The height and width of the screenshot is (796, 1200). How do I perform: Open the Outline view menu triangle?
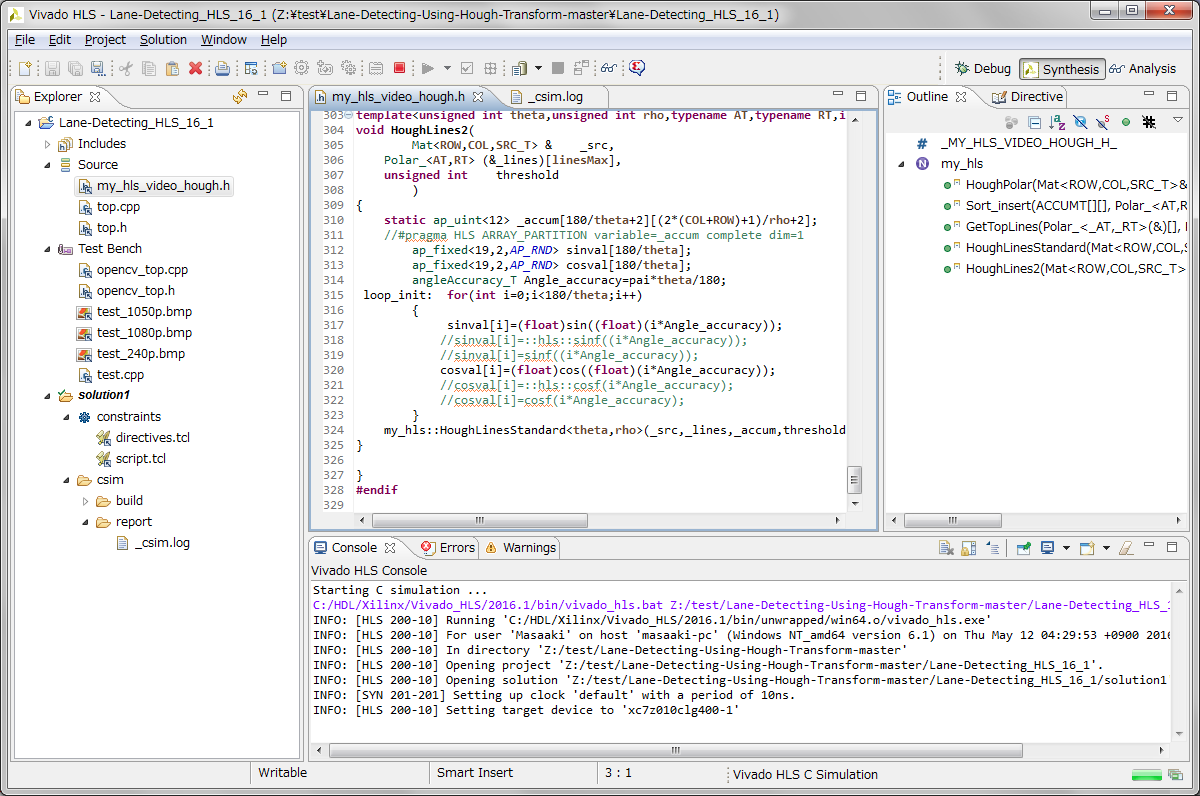1177,121
